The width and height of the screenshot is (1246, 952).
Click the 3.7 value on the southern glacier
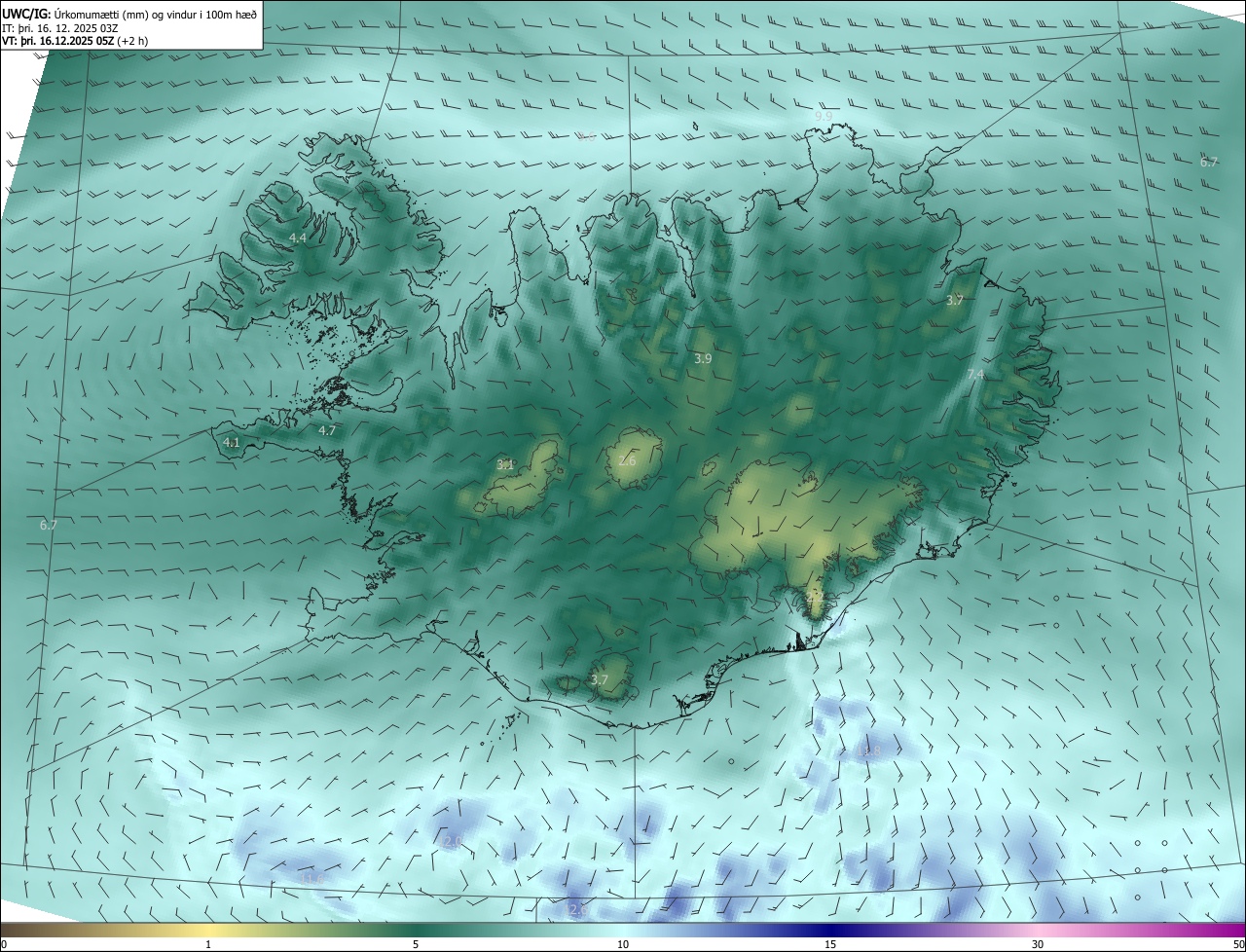coord(600,679)
